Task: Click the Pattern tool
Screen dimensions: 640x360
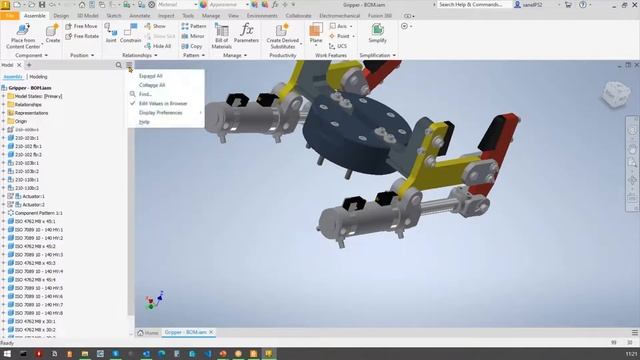Action: coord(193,26)
